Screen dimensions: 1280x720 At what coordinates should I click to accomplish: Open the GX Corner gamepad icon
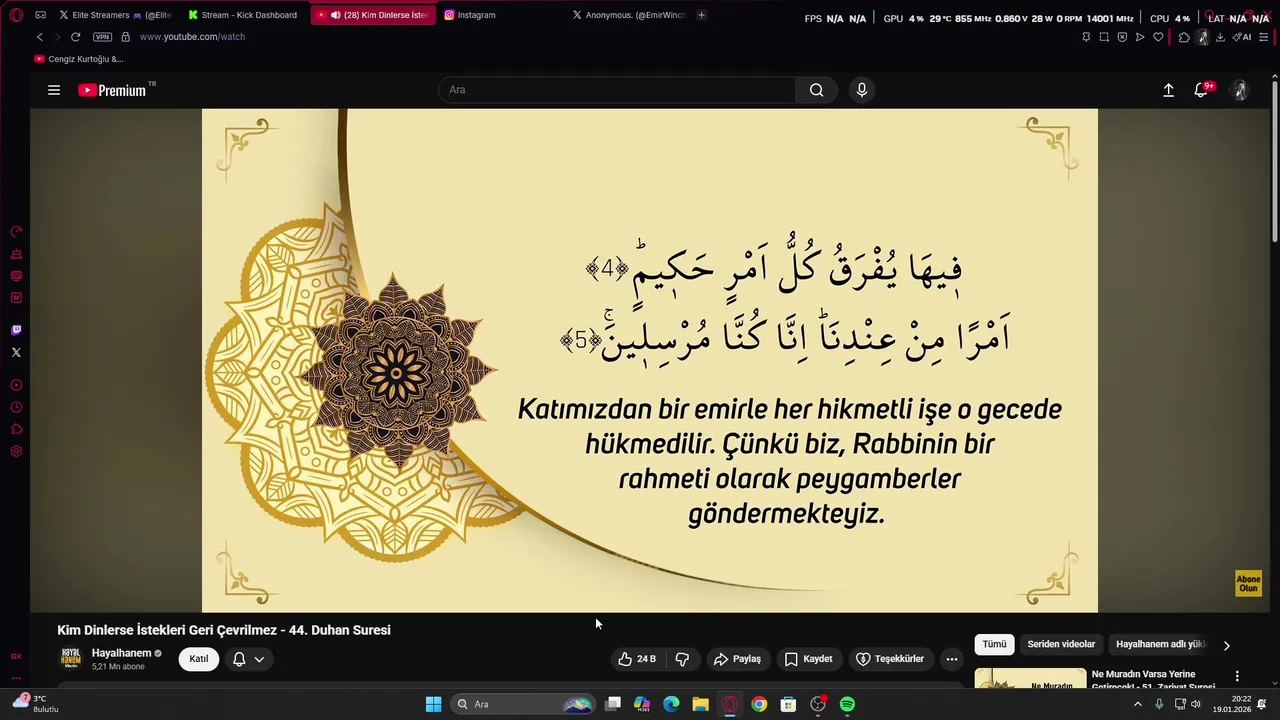click(x=40, y=15)
